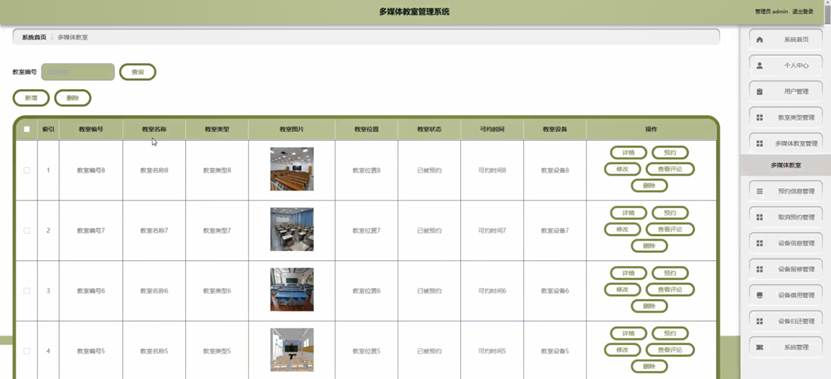Click the 多媒体教室 breadcrumb item
Image resolution: width=831 pixels, height=379 pixels.
point(73,37)
